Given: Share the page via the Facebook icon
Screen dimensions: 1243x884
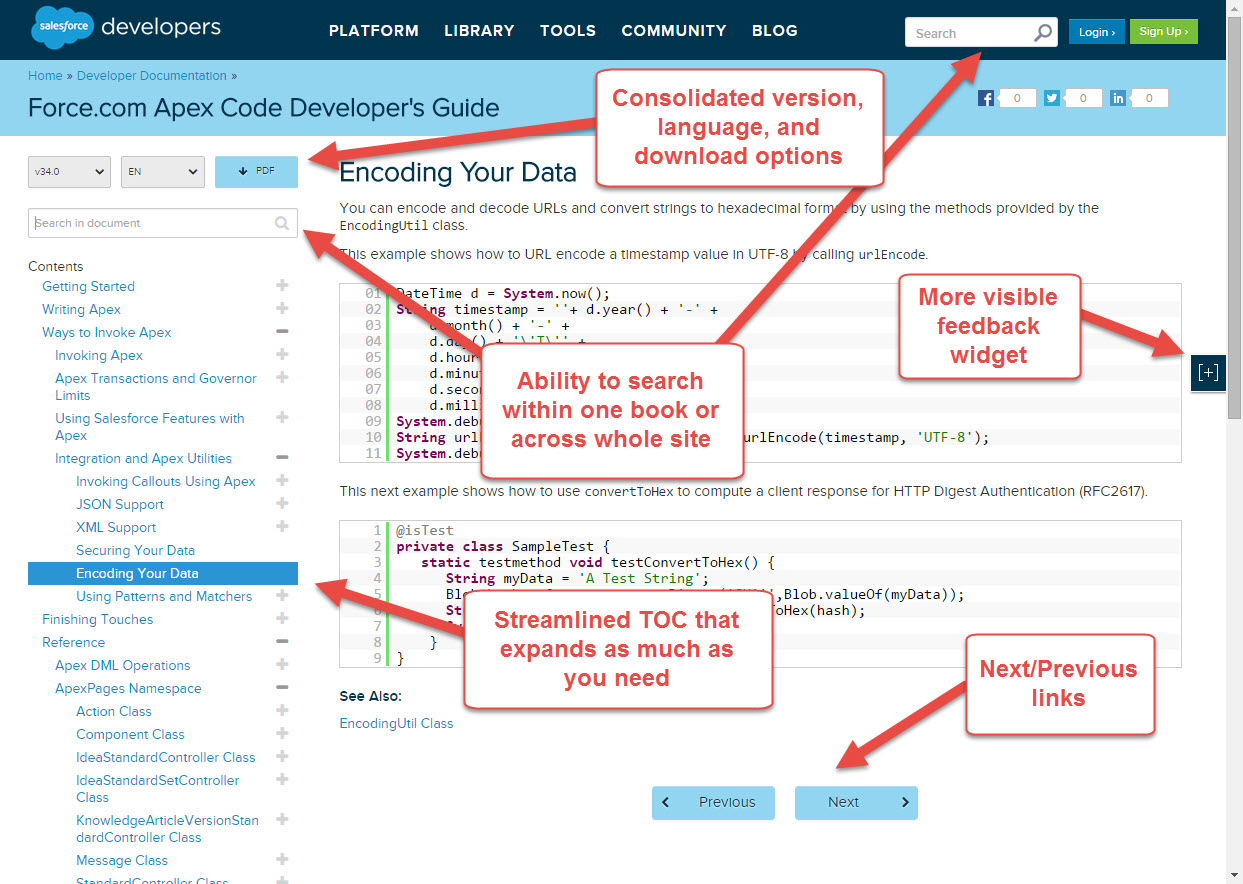Looking at the screenshot, I should pos(986,98).
